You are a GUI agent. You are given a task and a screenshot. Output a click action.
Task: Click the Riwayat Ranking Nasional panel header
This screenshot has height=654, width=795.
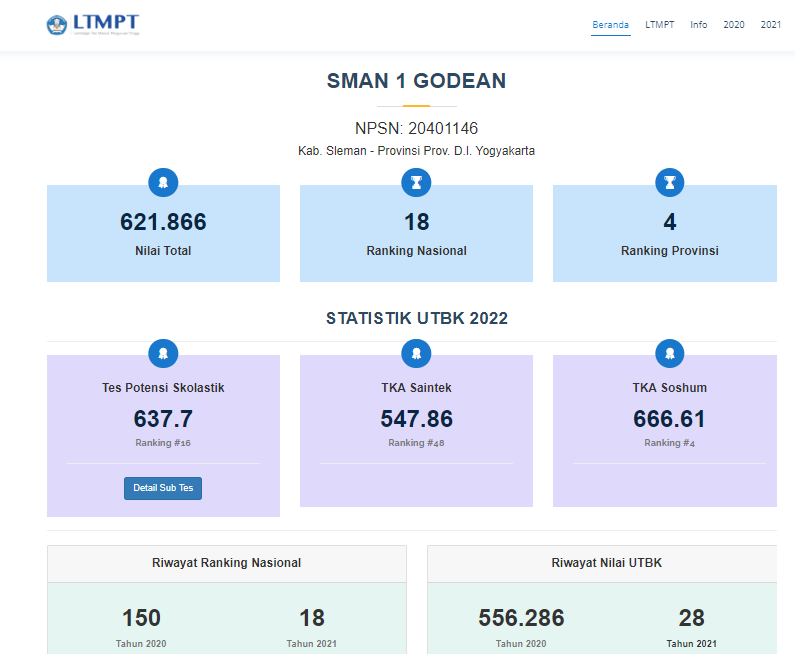(x=227, y=563)
